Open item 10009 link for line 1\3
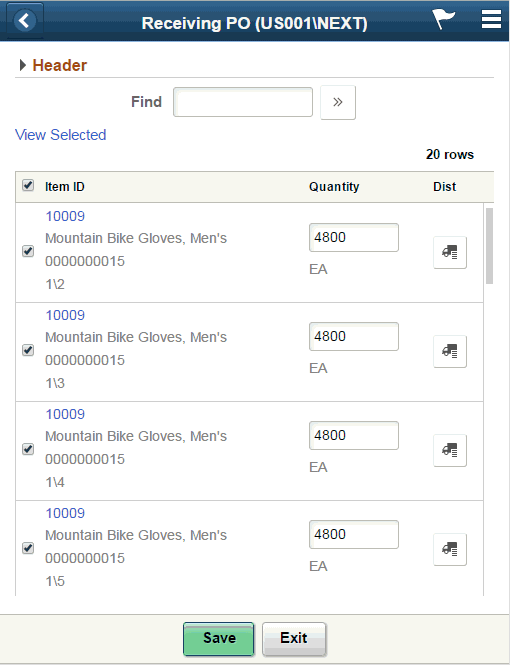Screen dimensions: 510x665 click(x=65, y=315)
